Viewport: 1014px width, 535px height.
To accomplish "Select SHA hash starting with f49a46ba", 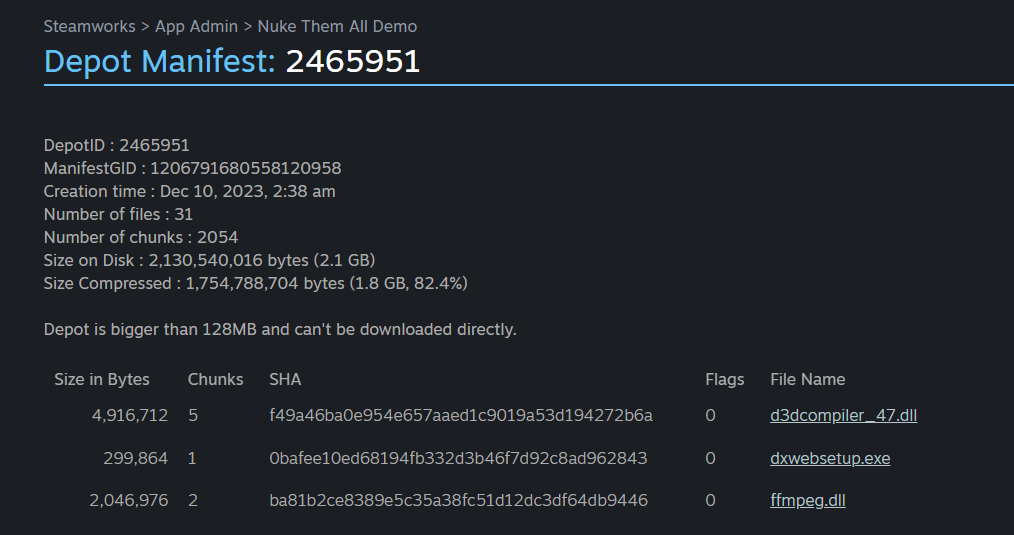I will [461, 415].
